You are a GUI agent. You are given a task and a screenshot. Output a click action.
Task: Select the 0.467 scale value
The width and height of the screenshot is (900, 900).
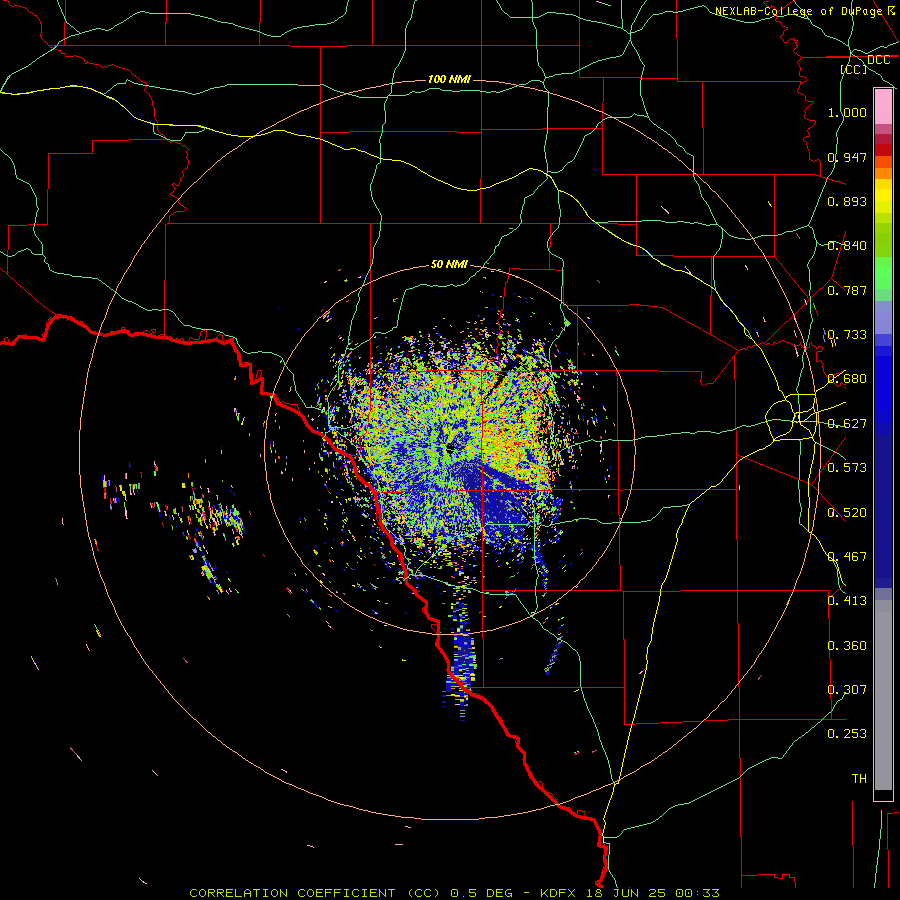click(x=847, y=557)
